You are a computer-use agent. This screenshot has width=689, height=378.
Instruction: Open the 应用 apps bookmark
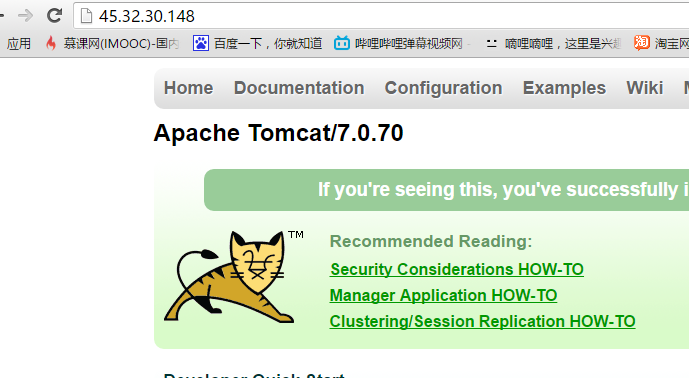[18, 44]
